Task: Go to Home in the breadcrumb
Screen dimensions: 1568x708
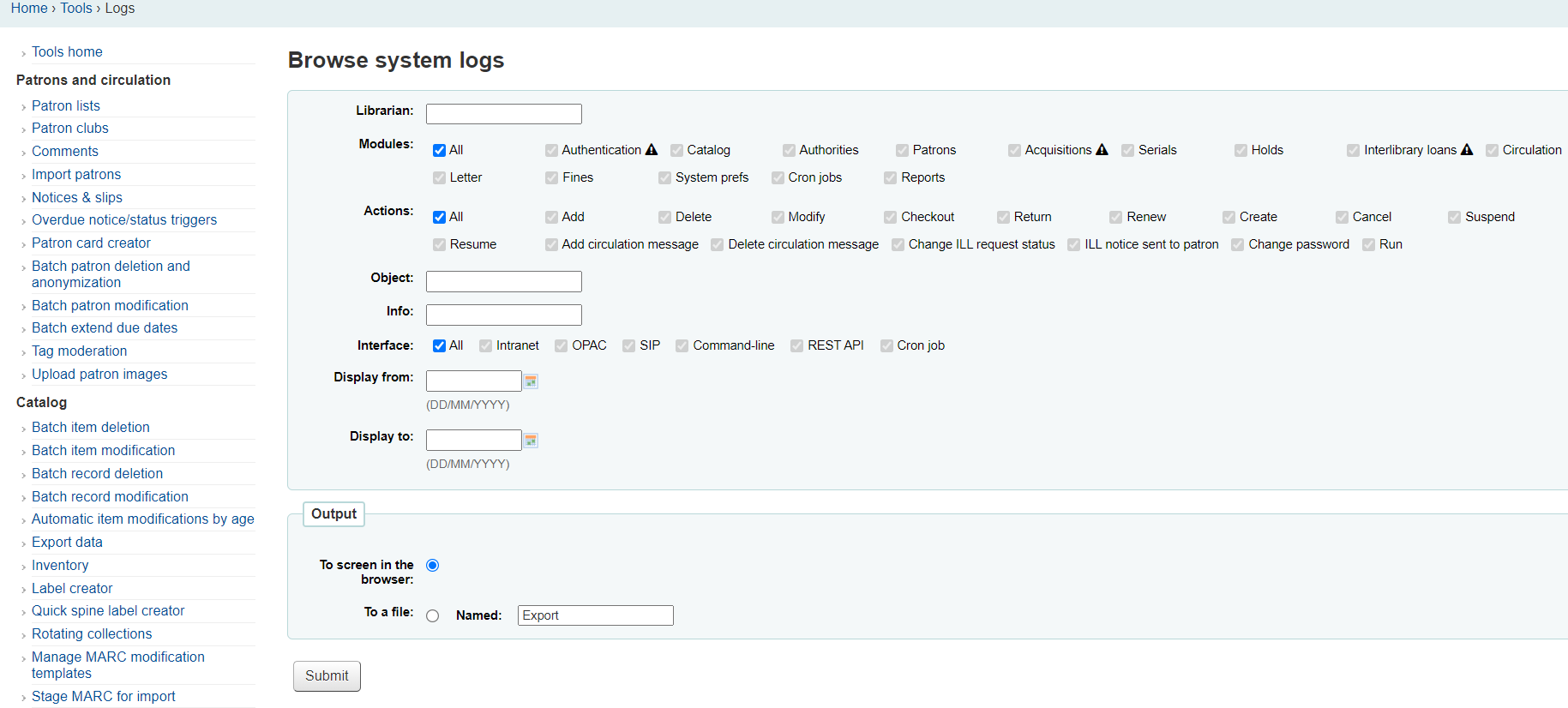Action: pyautogui.click(x=29, y=9)
